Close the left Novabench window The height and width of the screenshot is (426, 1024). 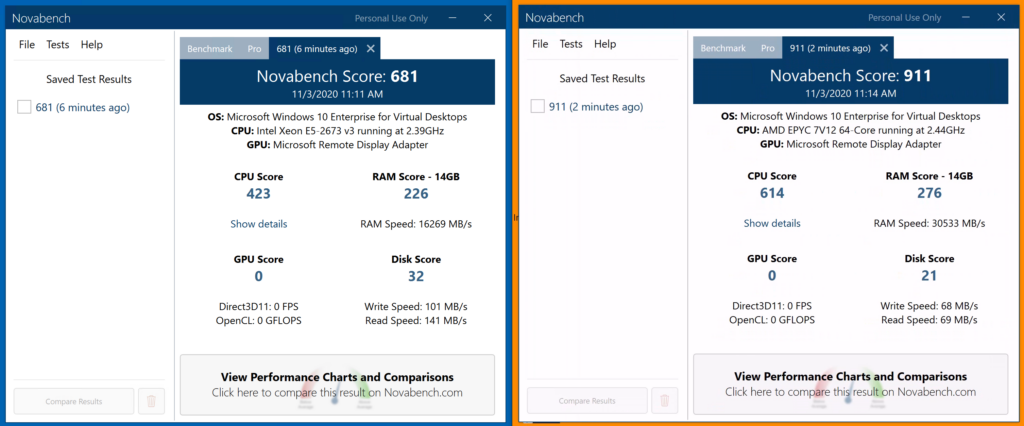pyautogui.click(x=488, y=18)
